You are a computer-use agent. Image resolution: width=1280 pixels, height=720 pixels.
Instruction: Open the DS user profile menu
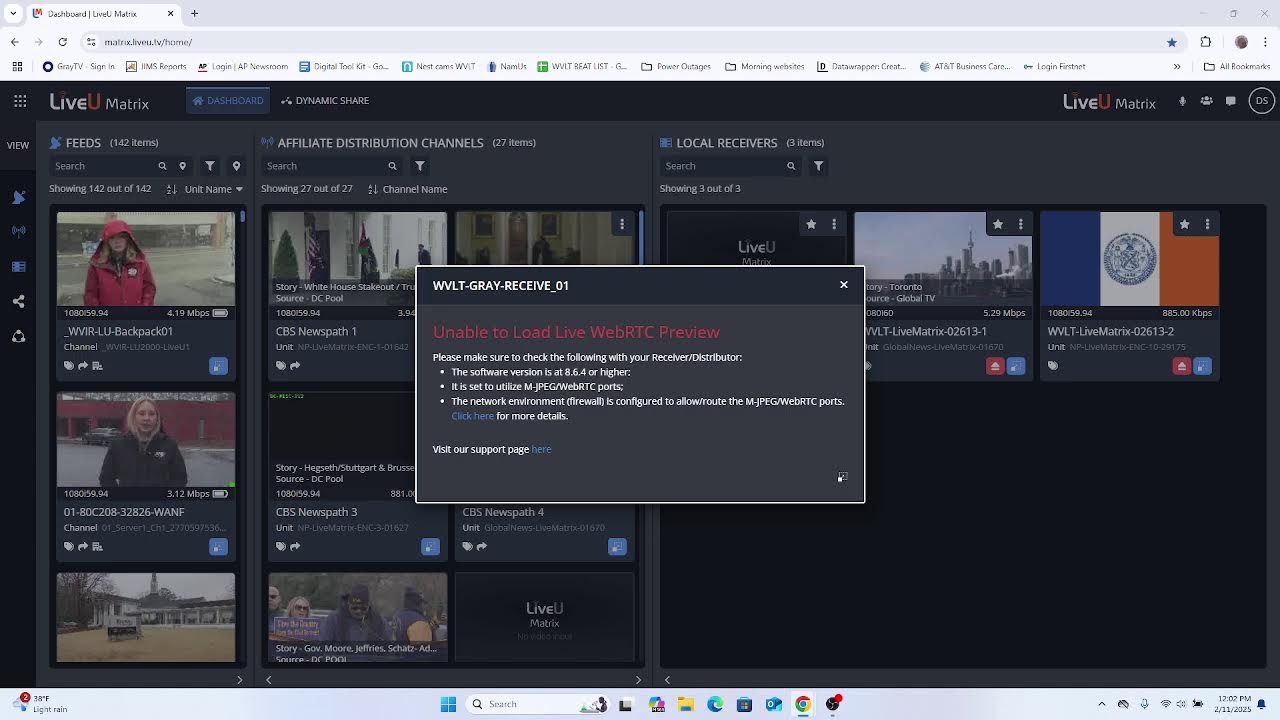(1262, 101)
